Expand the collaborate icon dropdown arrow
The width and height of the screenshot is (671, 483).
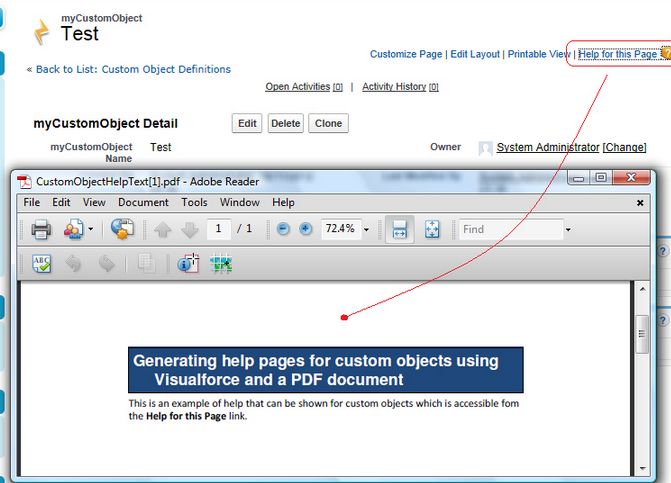tap(91, 229)
